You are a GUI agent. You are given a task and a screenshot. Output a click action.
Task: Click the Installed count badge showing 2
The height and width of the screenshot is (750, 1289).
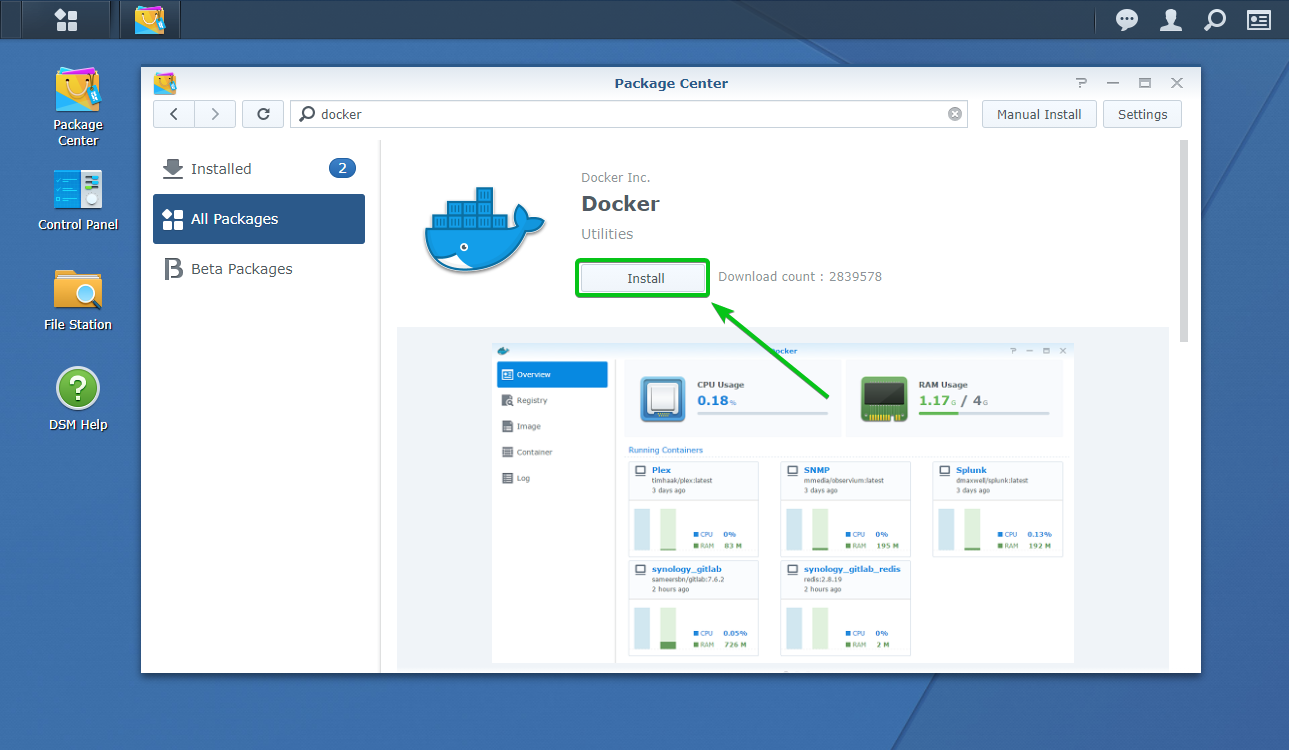[342, 168]
